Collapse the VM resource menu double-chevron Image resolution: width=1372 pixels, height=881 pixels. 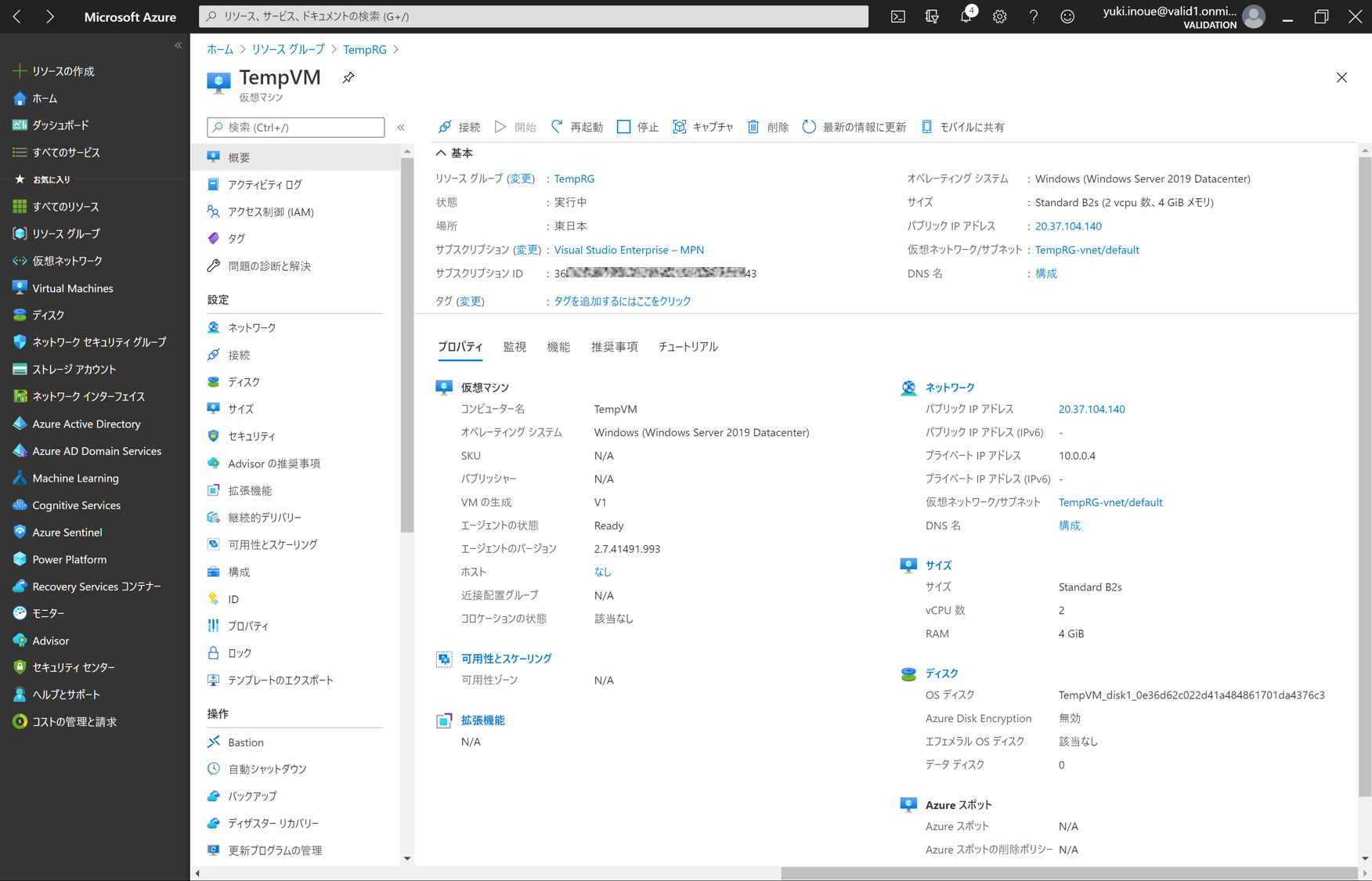pos(401,127)
